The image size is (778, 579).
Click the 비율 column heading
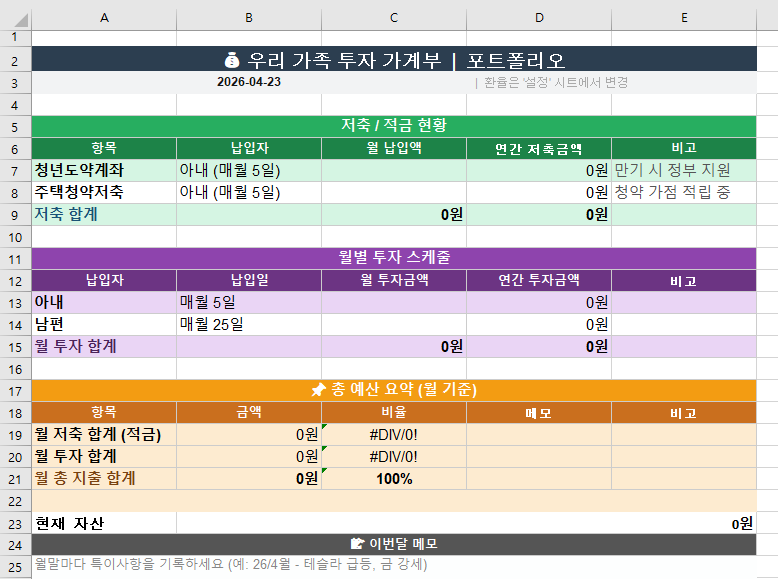pyautogui.click(x=394, y=412)
